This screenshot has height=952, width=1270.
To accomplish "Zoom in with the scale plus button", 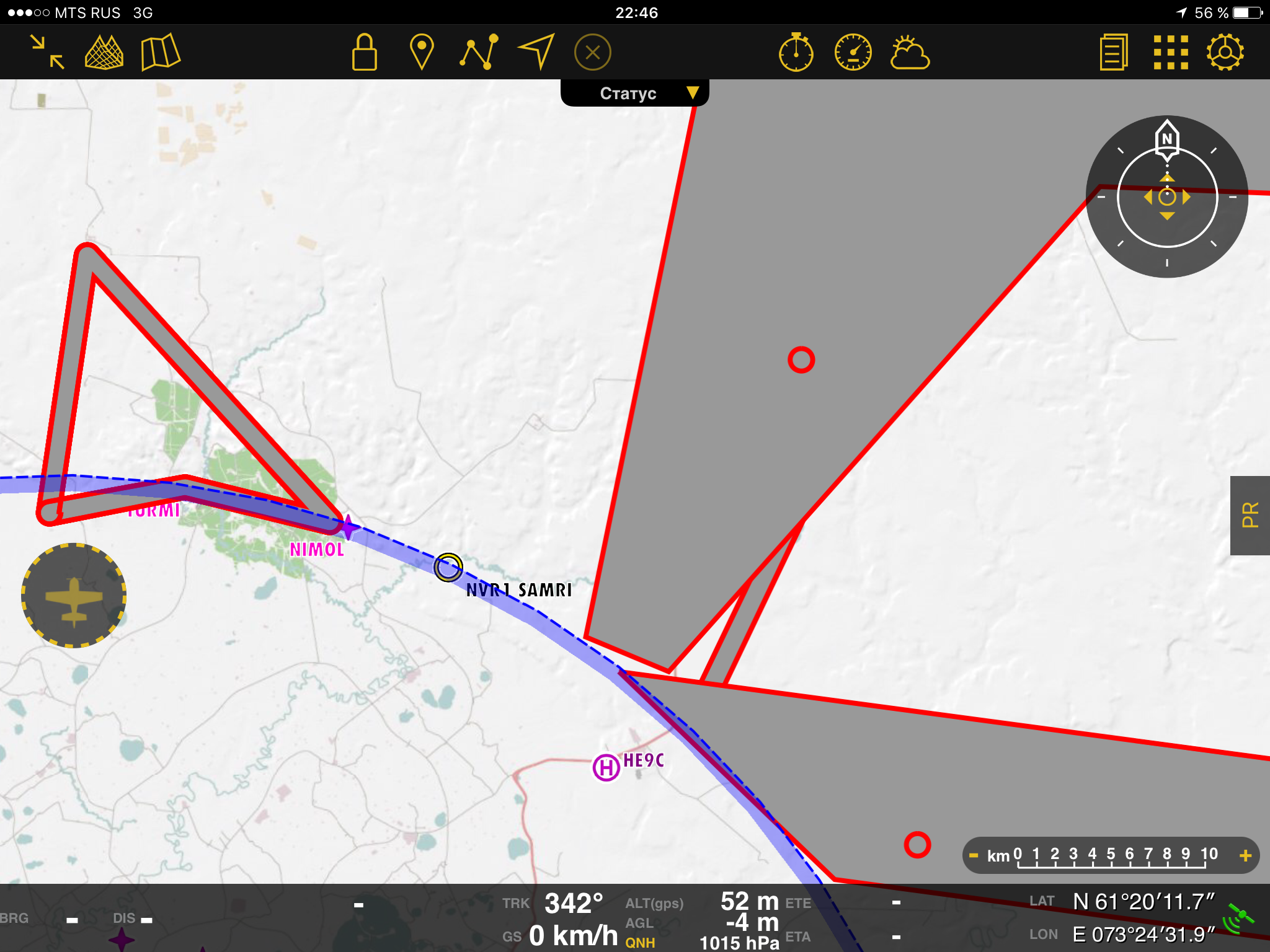I will pyautogui.click(x=1245, y=855).
